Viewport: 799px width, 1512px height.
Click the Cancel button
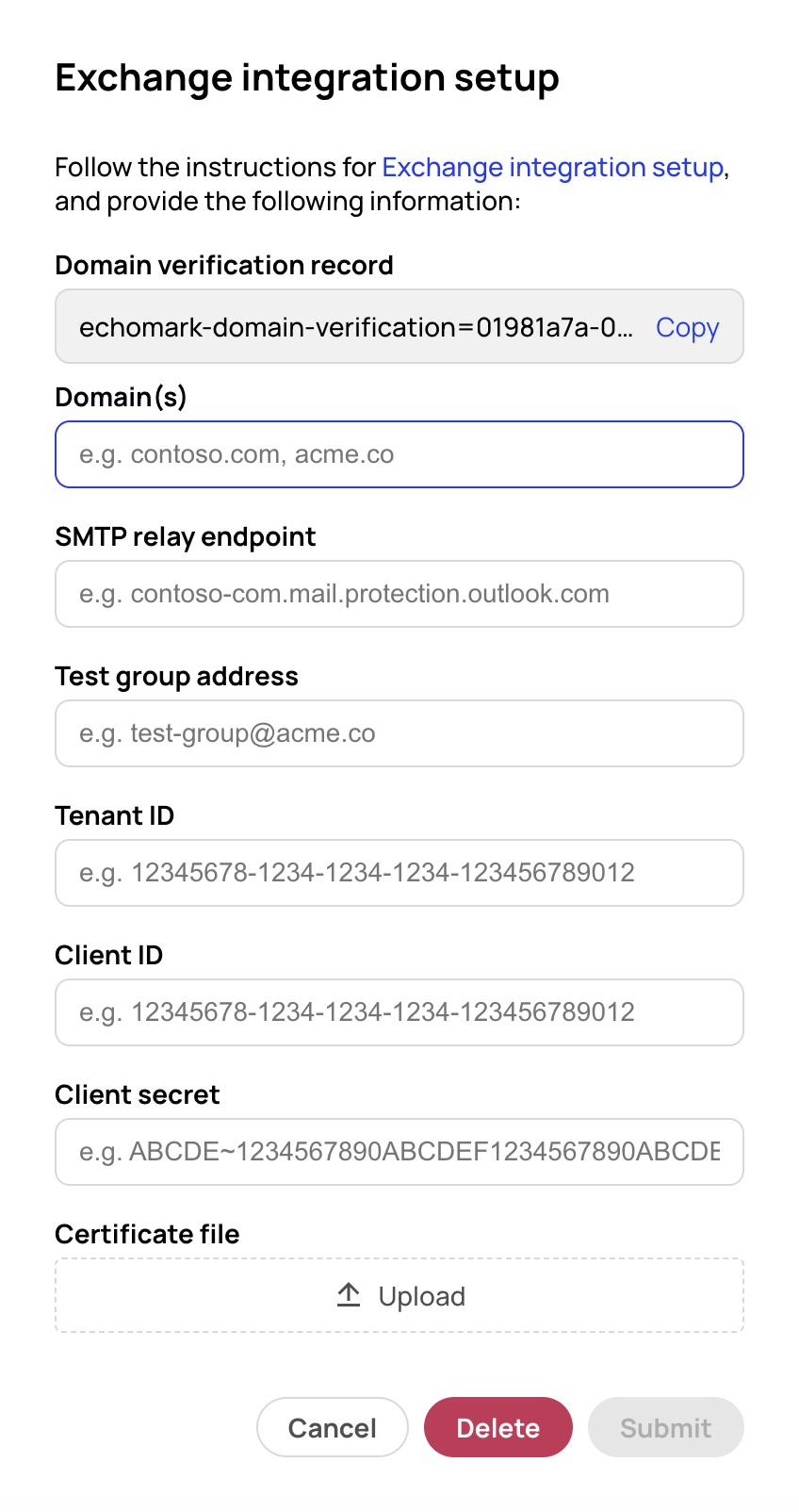[332, 1427]
